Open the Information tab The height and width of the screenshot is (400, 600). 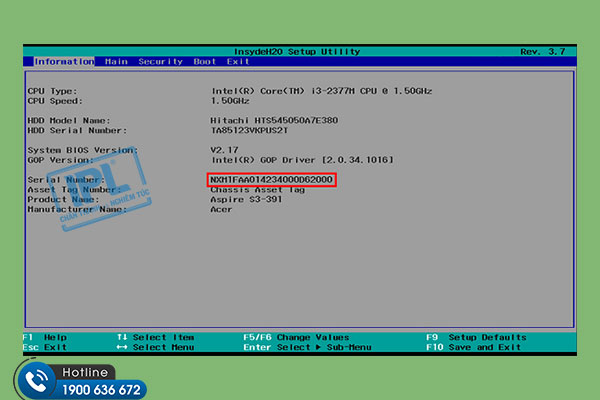64,62
